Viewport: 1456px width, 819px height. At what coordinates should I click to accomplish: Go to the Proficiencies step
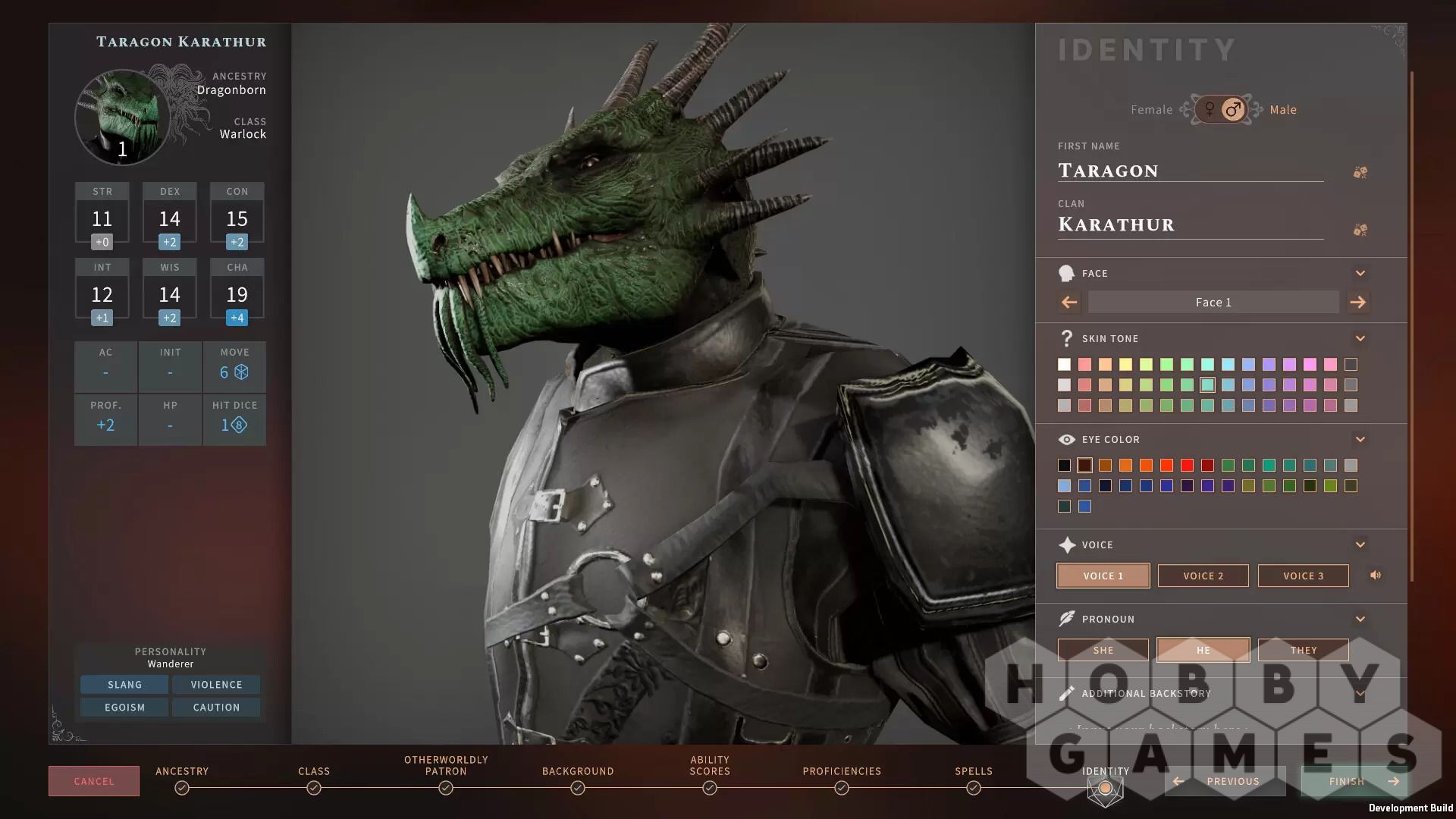(x=842, y=771)
